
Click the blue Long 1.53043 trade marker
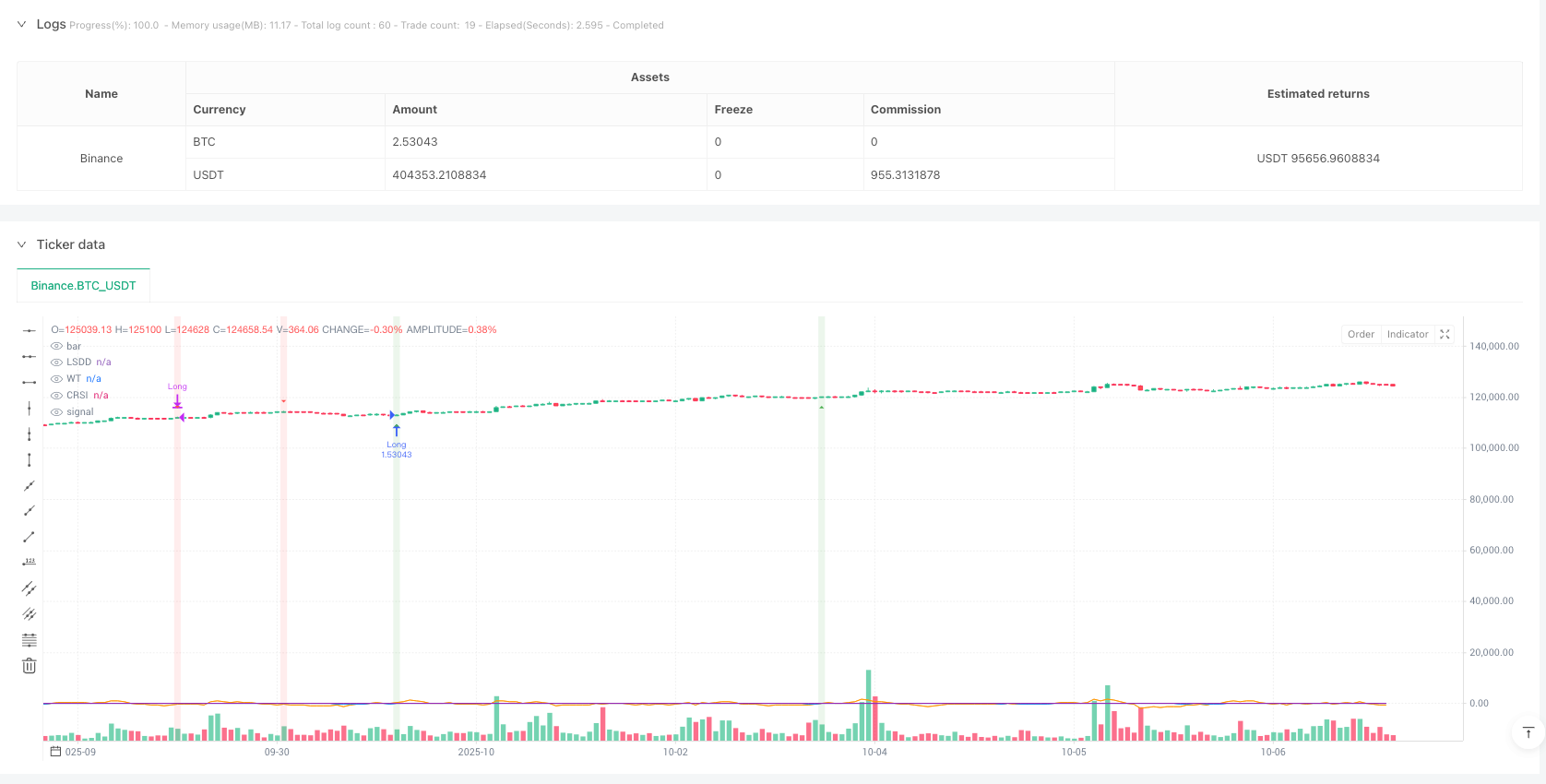(397, 432)
